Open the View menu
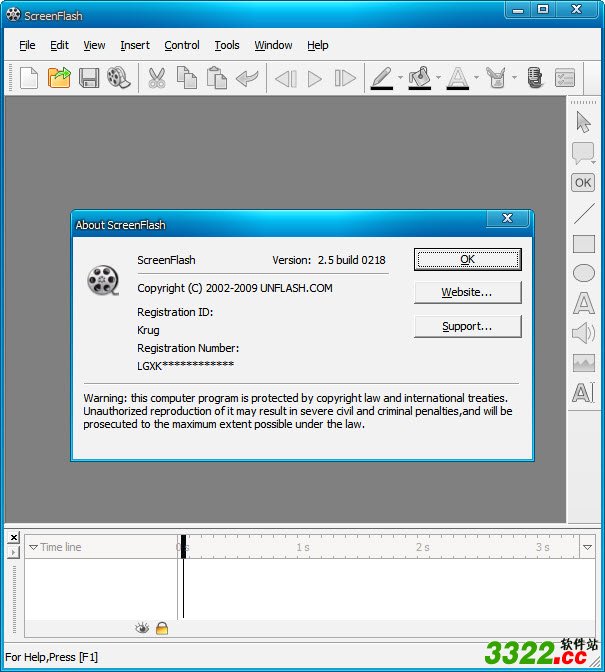The height and width of the screenshot is (672, 605). point(94,45)
